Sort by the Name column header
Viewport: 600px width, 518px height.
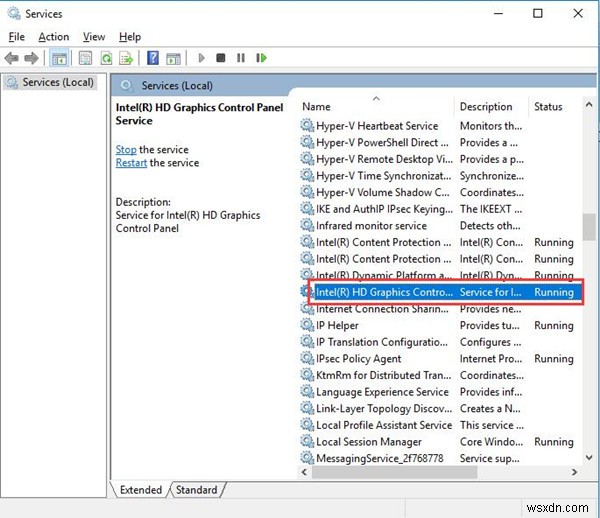click(x=377, y=106)
